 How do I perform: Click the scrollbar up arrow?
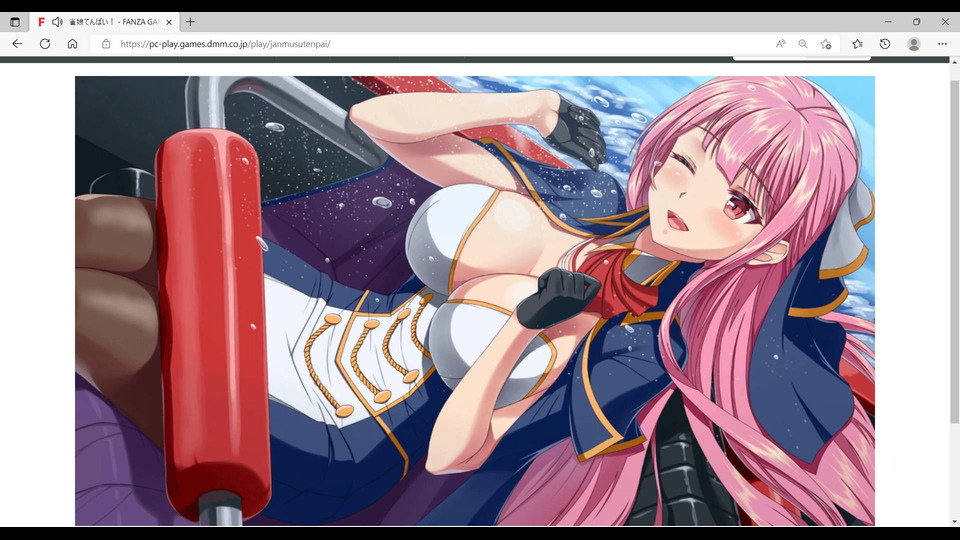954,62
